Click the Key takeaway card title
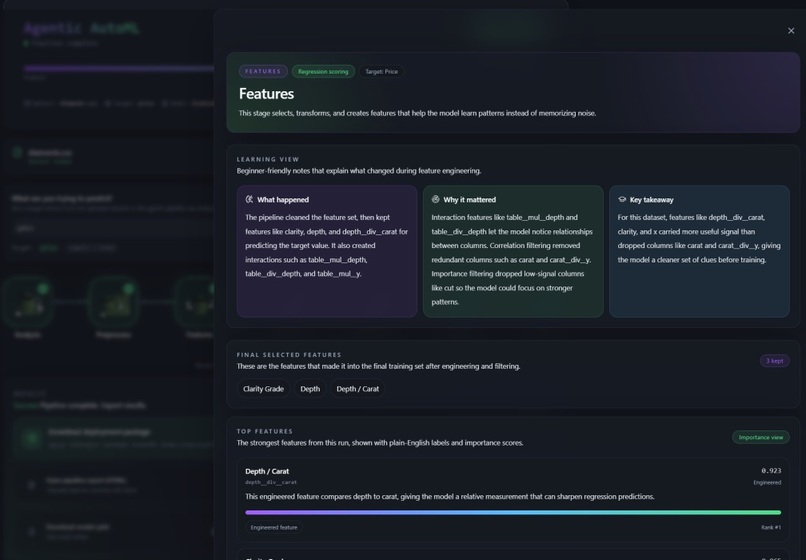Screen dimensions: 806x560 click(x=651, y=200)
